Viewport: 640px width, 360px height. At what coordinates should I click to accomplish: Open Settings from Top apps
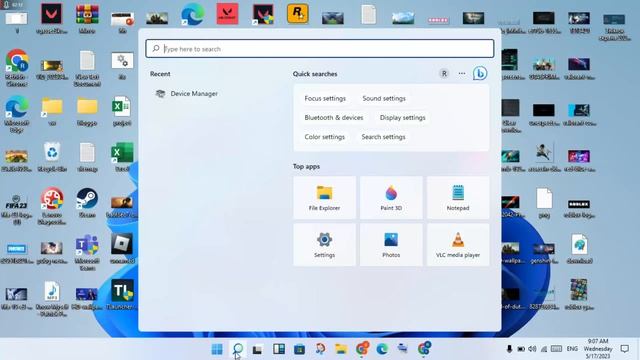(x=324, y=244)
